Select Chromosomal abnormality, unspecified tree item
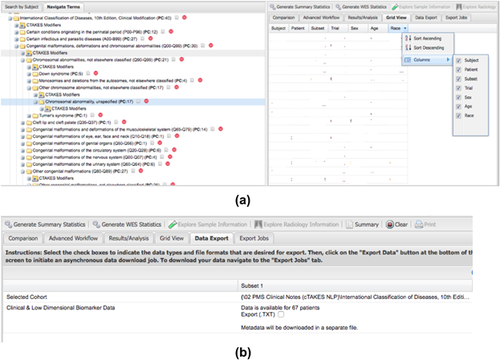The height and width of the screenshot is (360, 500). click(89, 101)
